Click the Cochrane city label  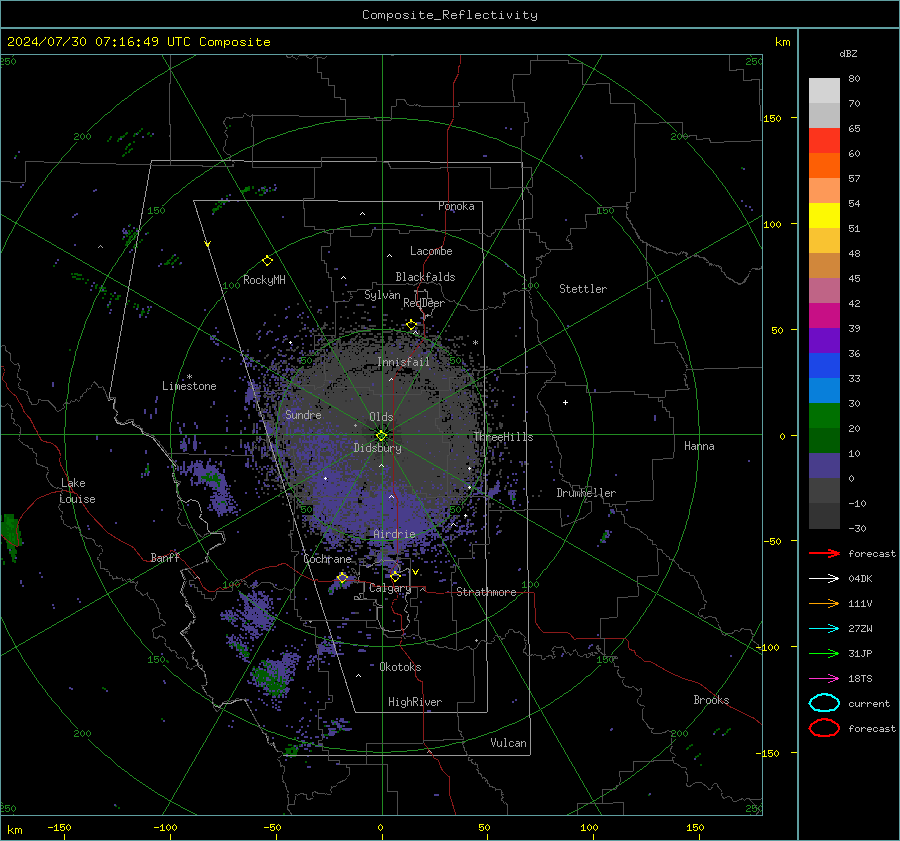click(327, 559)
